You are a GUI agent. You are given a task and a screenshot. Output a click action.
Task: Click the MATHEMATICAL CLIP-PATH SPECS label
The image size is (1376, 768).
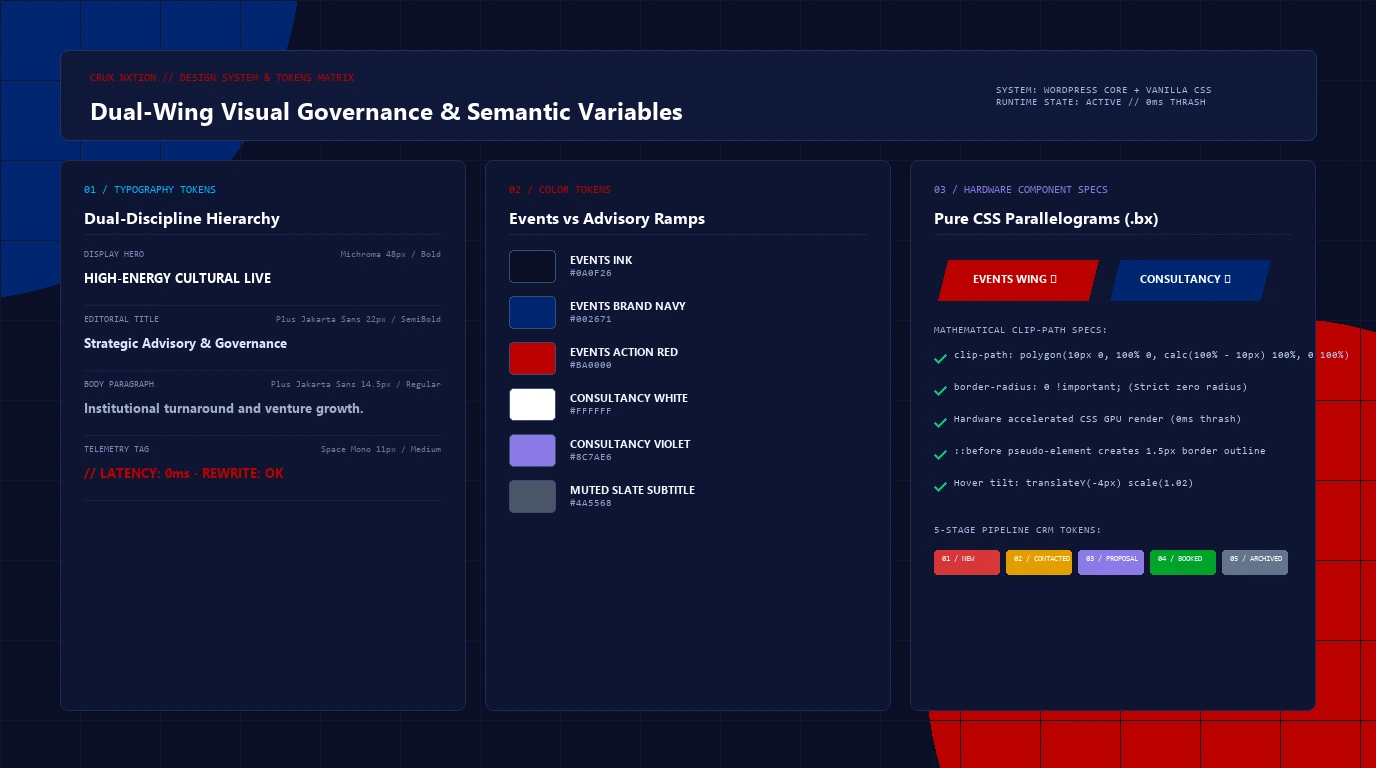pos(1020,330)
